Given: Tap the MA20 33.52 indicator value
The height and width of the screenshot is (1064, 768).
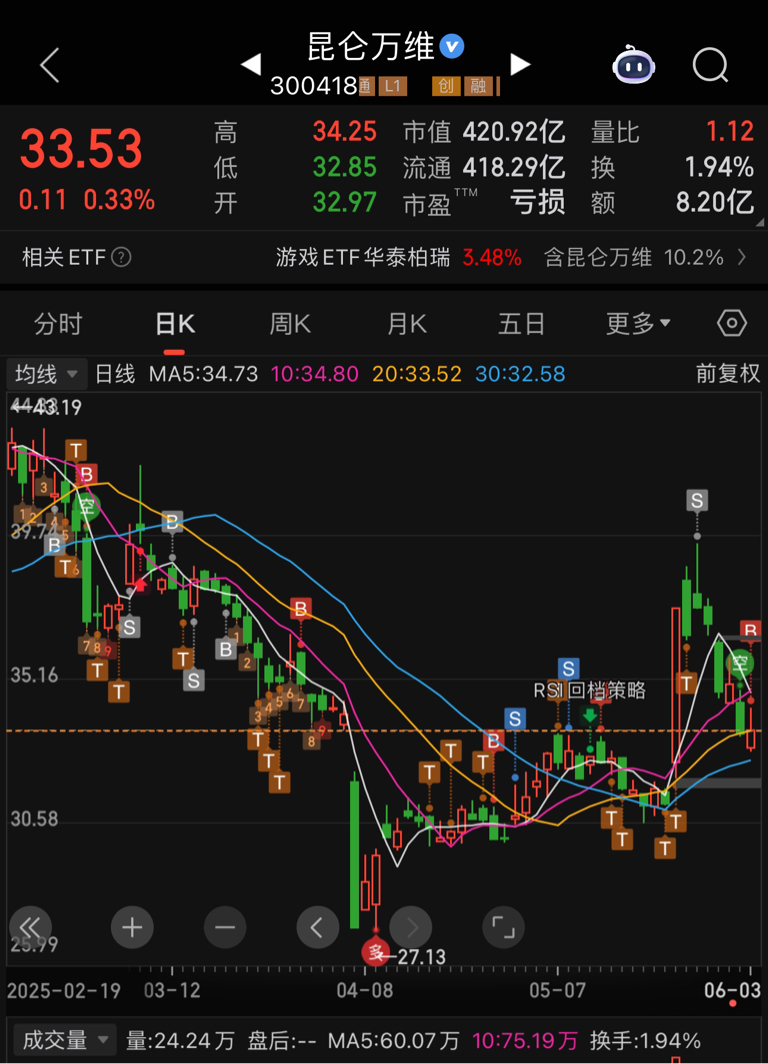Looking at the screenshot, I should [417, 374].
